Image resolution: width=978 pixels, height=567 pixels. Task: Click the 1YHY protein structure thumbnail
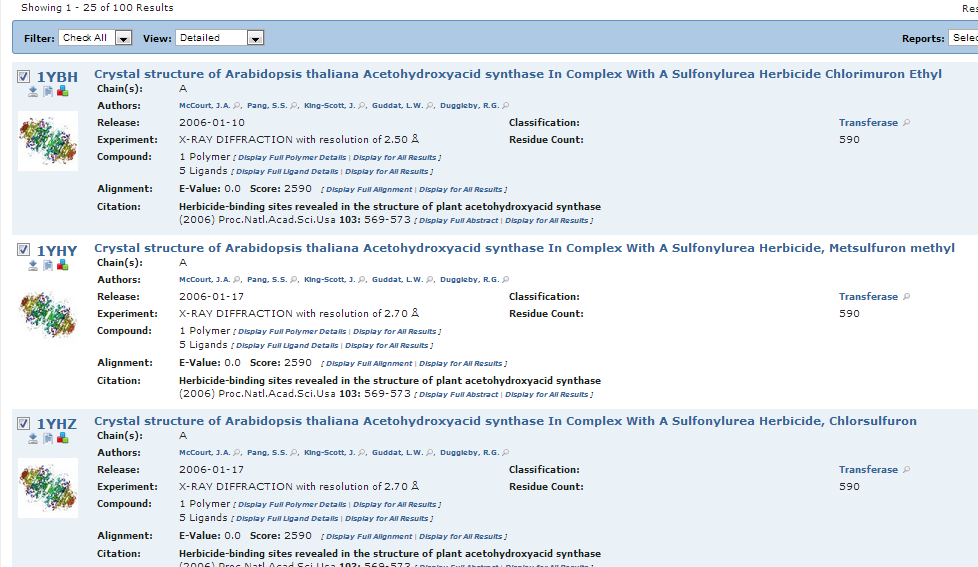(x=48, y=315)
